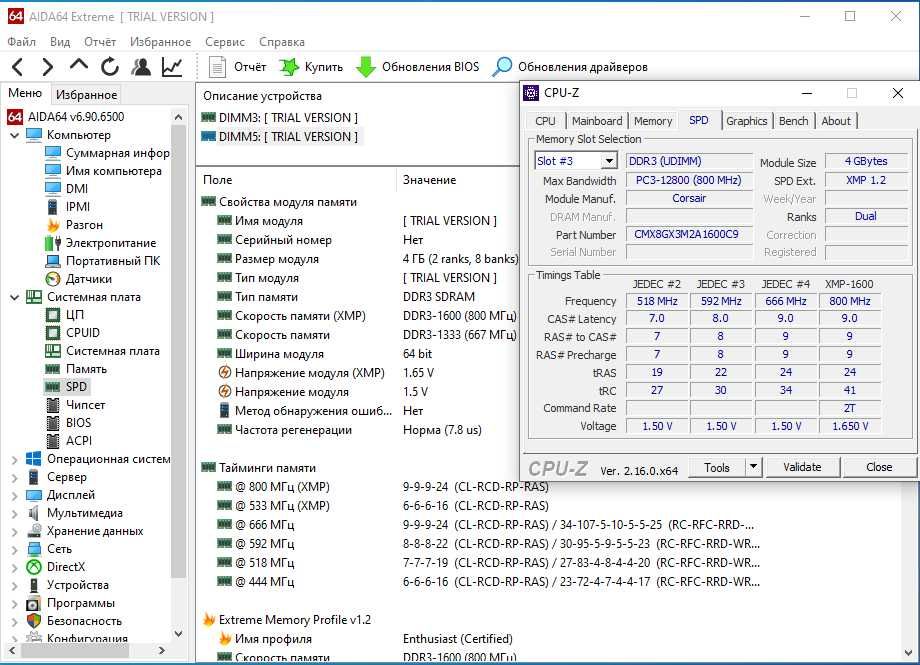
Task: Click the Безопасность shield tree item
Action: tap(74, 621)
